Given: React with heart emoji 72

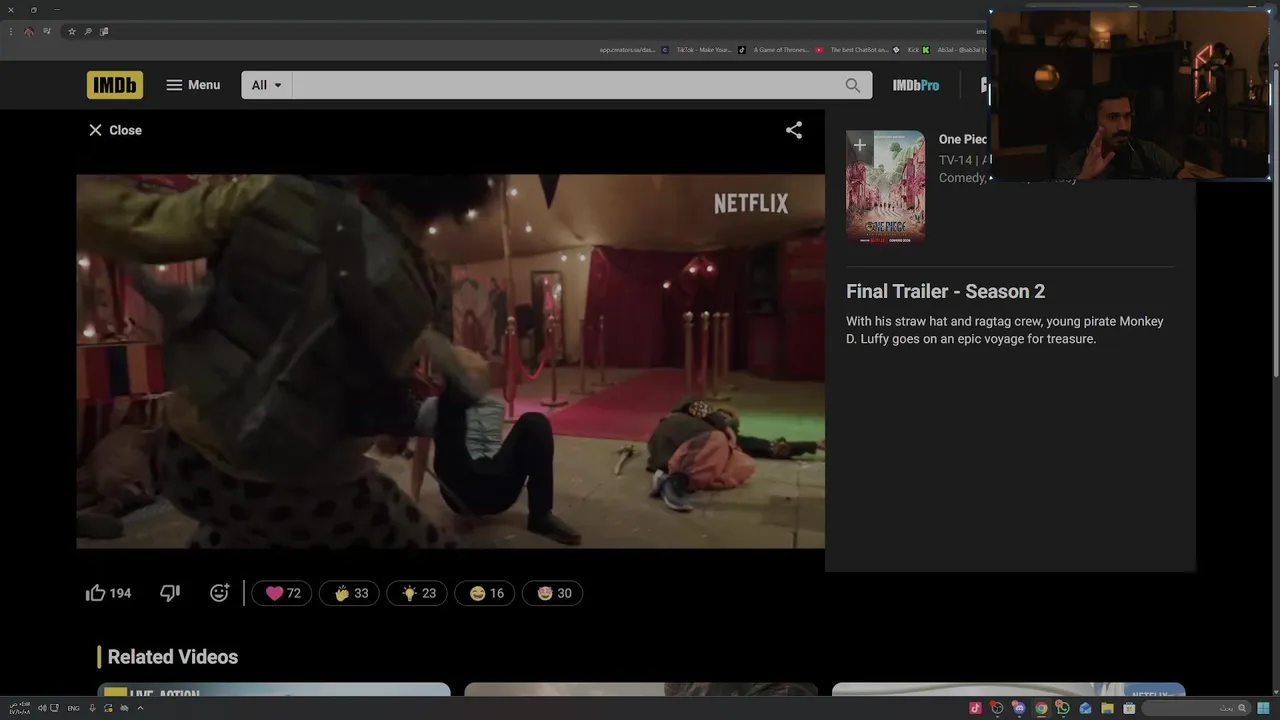Looking at the screenshot, I should 282,593.
